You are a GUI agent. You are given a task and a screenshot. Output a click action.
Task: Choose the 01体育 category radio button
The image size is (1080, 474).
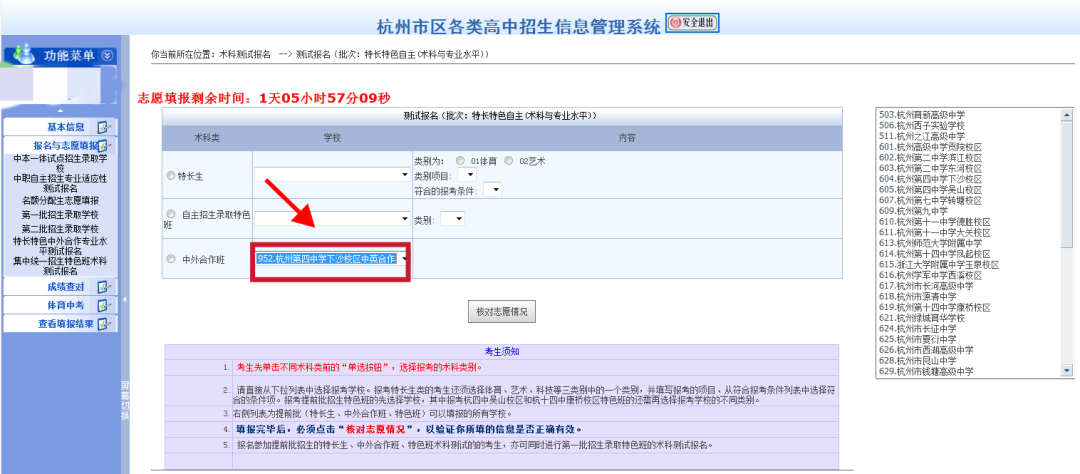[460, 160]
